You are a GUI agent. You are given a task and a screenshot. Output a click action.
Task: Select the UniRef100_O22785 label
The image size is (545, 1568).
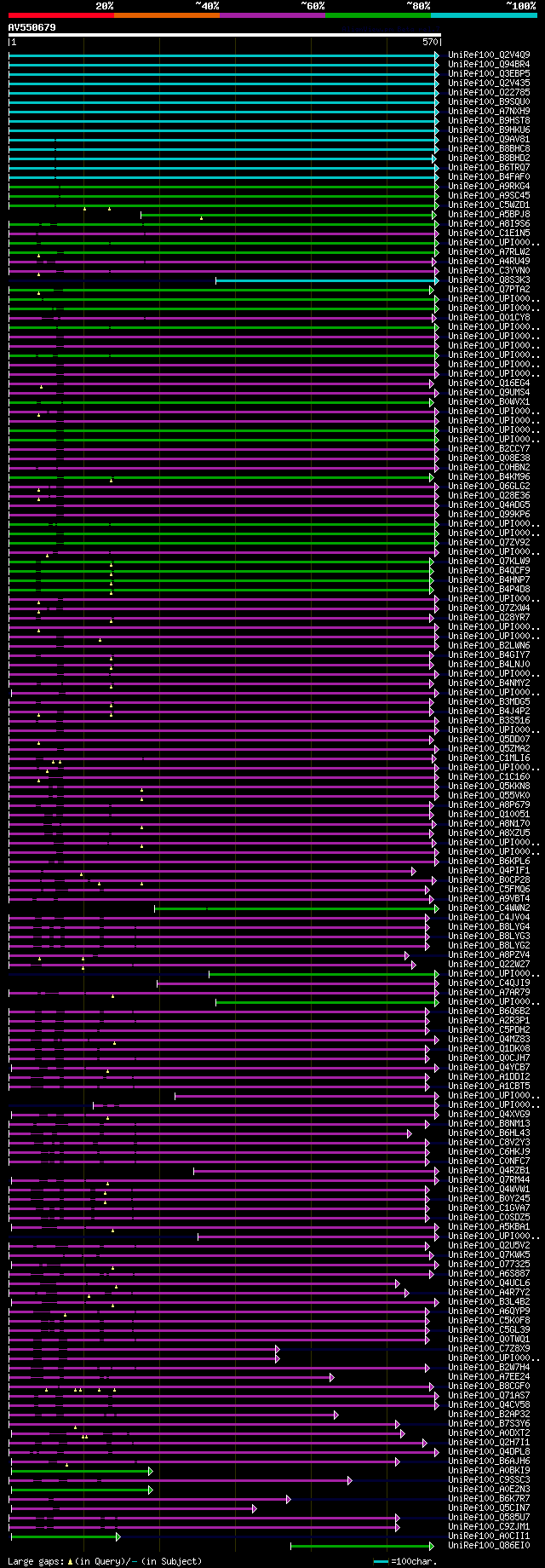489,92
